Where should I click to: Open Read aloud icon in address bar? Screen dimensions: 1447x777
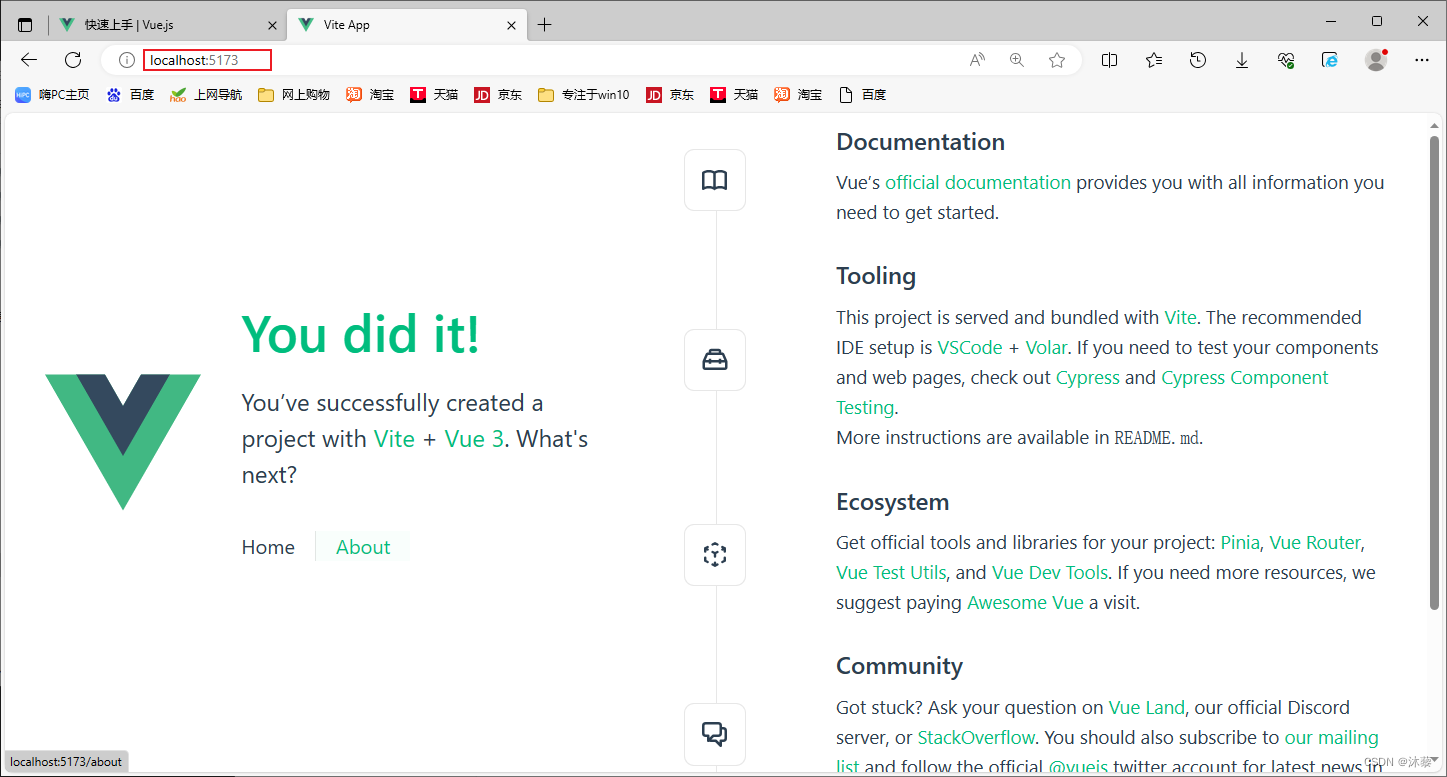(977, 60)
